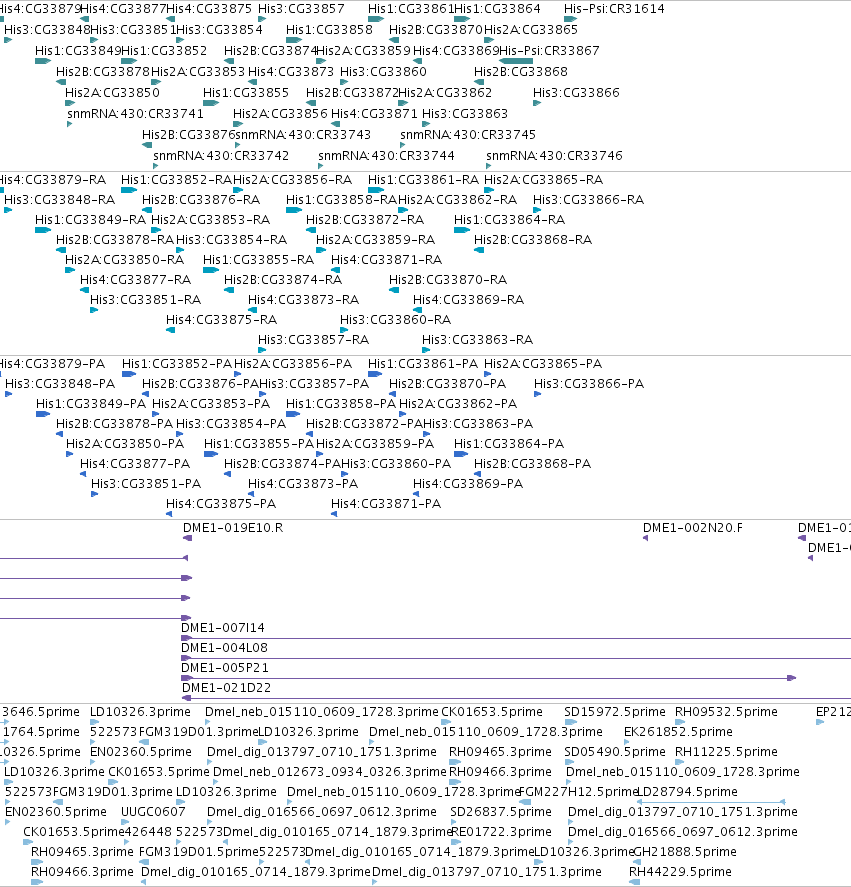
Task: Select transcript His4:CG33877-RA label
Action: pos(136,279)
